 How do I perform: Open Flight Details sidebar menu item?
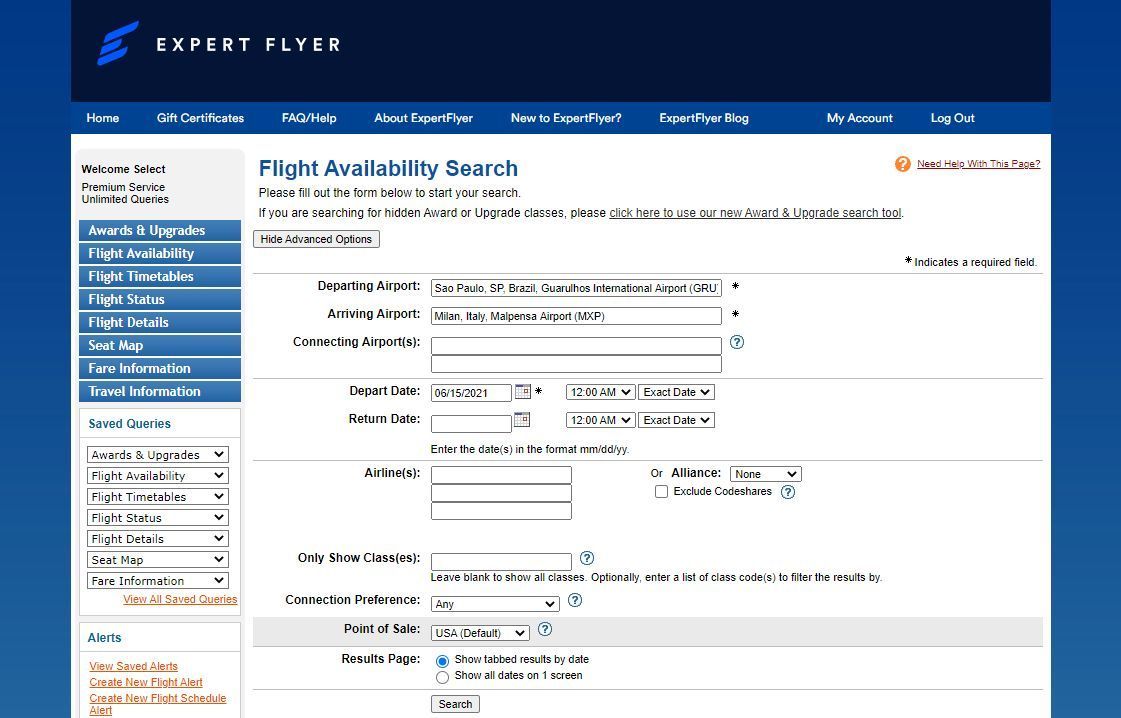[x=160, y=323]
